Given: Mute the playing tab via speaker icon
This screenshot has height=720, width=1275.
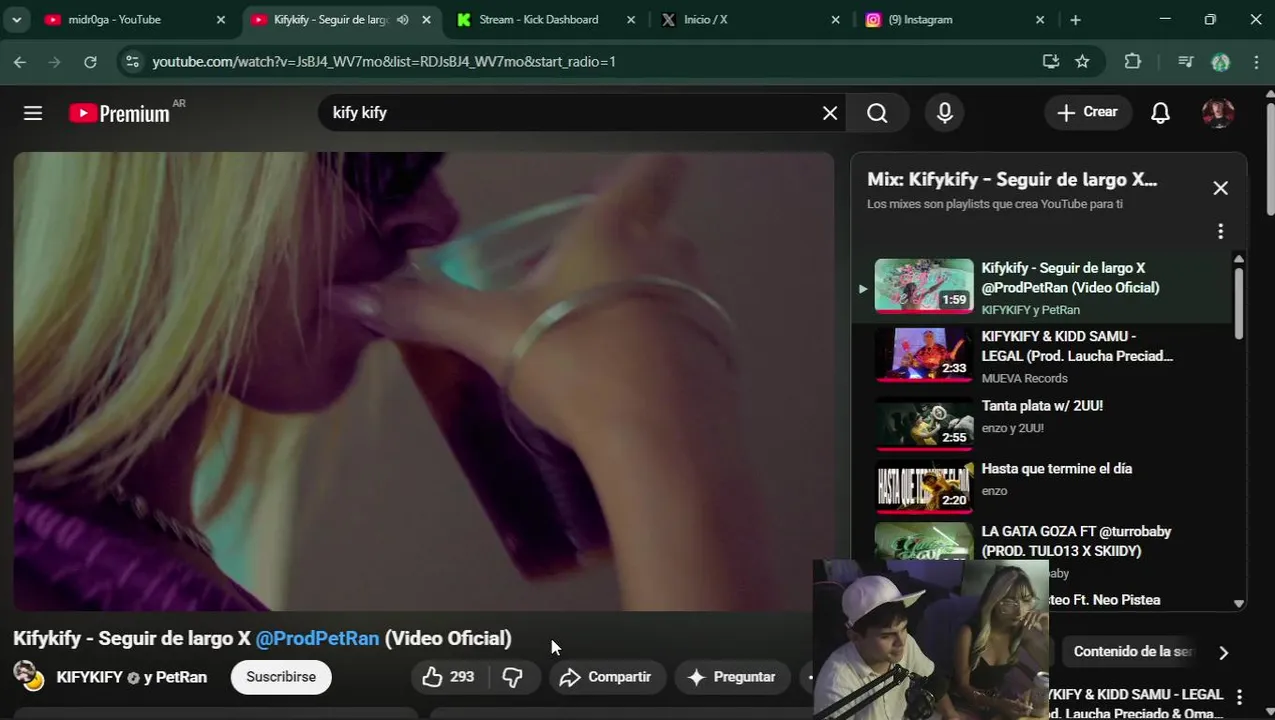Looking at the screenshot, I should pyautogui.click(x=402, y=20).
